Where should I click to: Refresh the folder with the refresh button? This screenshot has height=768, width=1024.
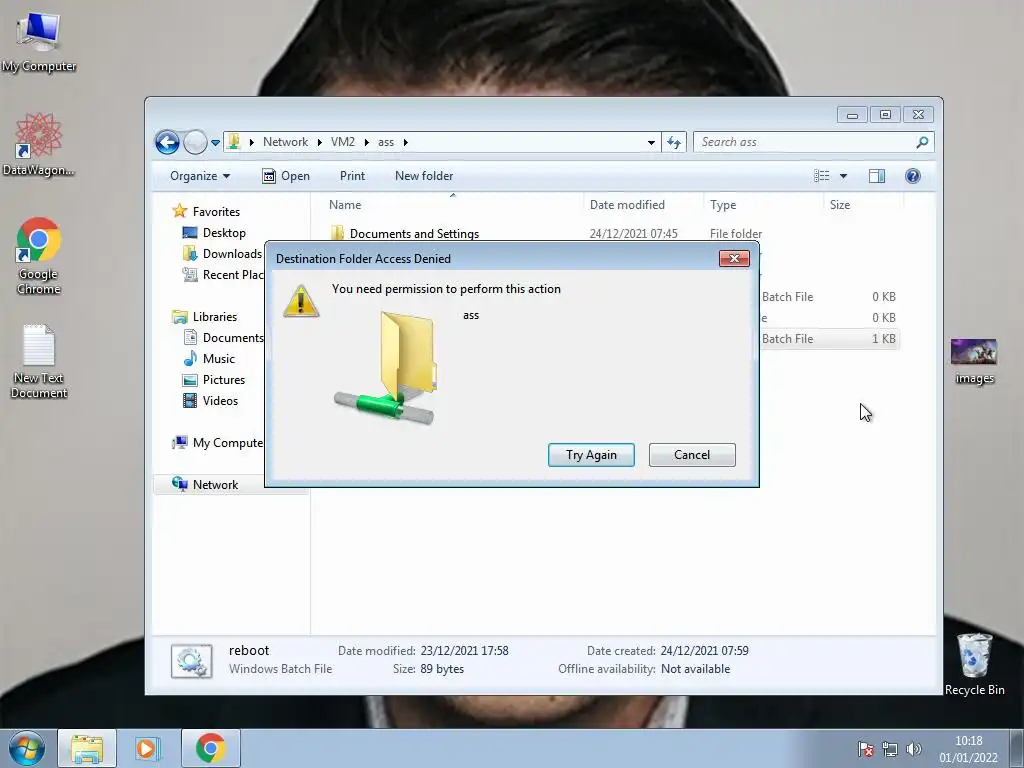[x=674, y=142]
